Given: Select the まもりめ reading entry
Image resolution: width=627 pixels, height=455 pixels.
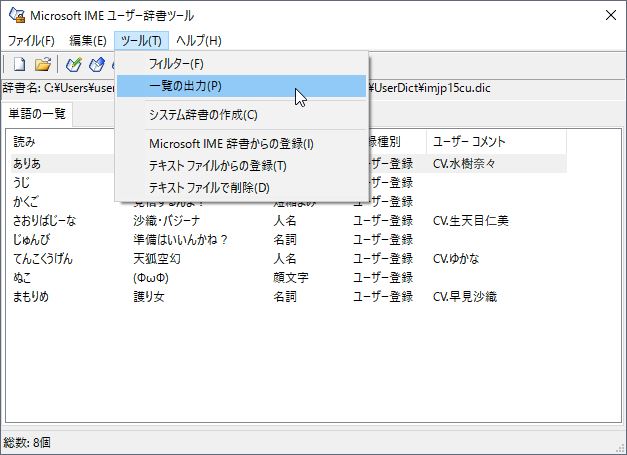Looking at the screenshot, I should point(31,297).
